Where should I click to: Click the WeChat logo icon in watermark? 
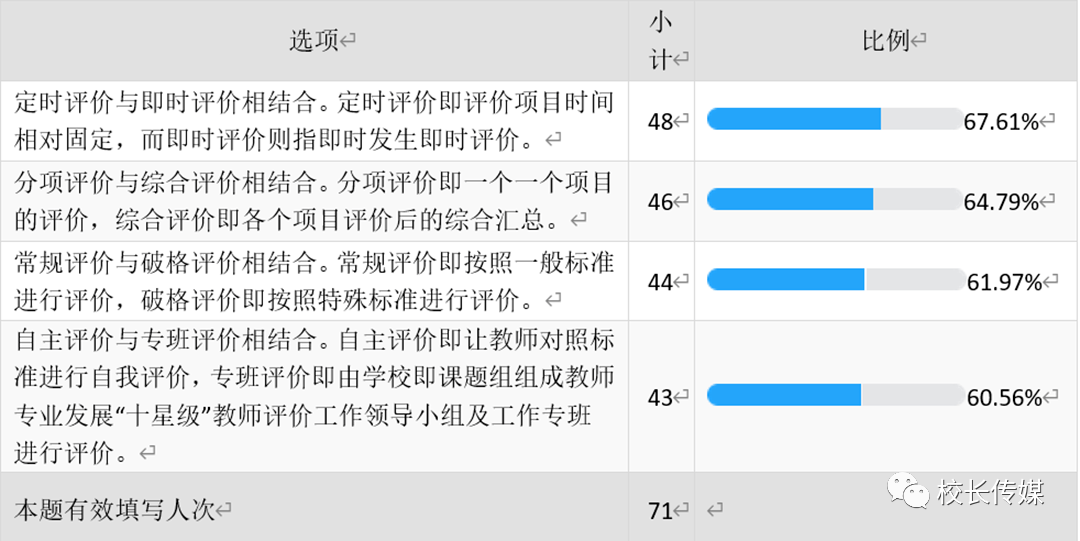[908, 491]
